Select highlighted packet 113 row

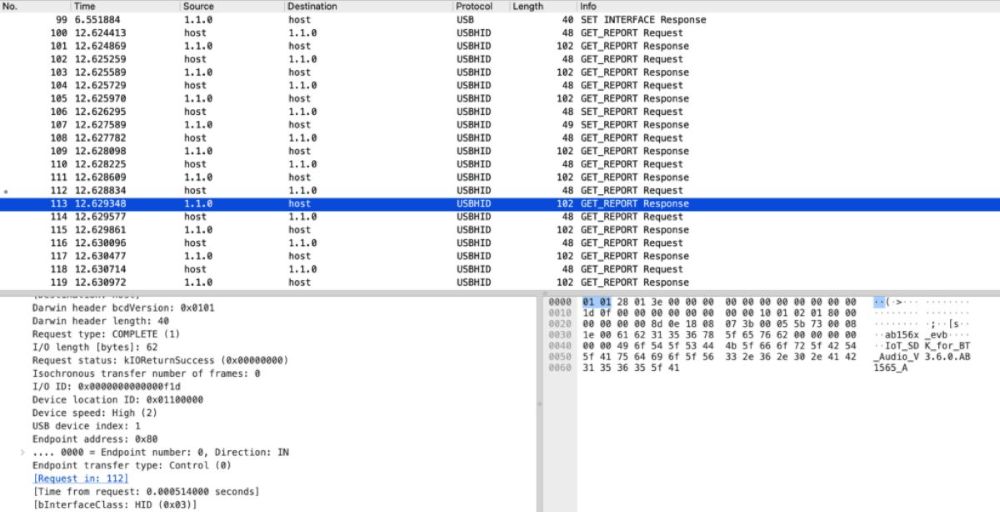(500, 204)
